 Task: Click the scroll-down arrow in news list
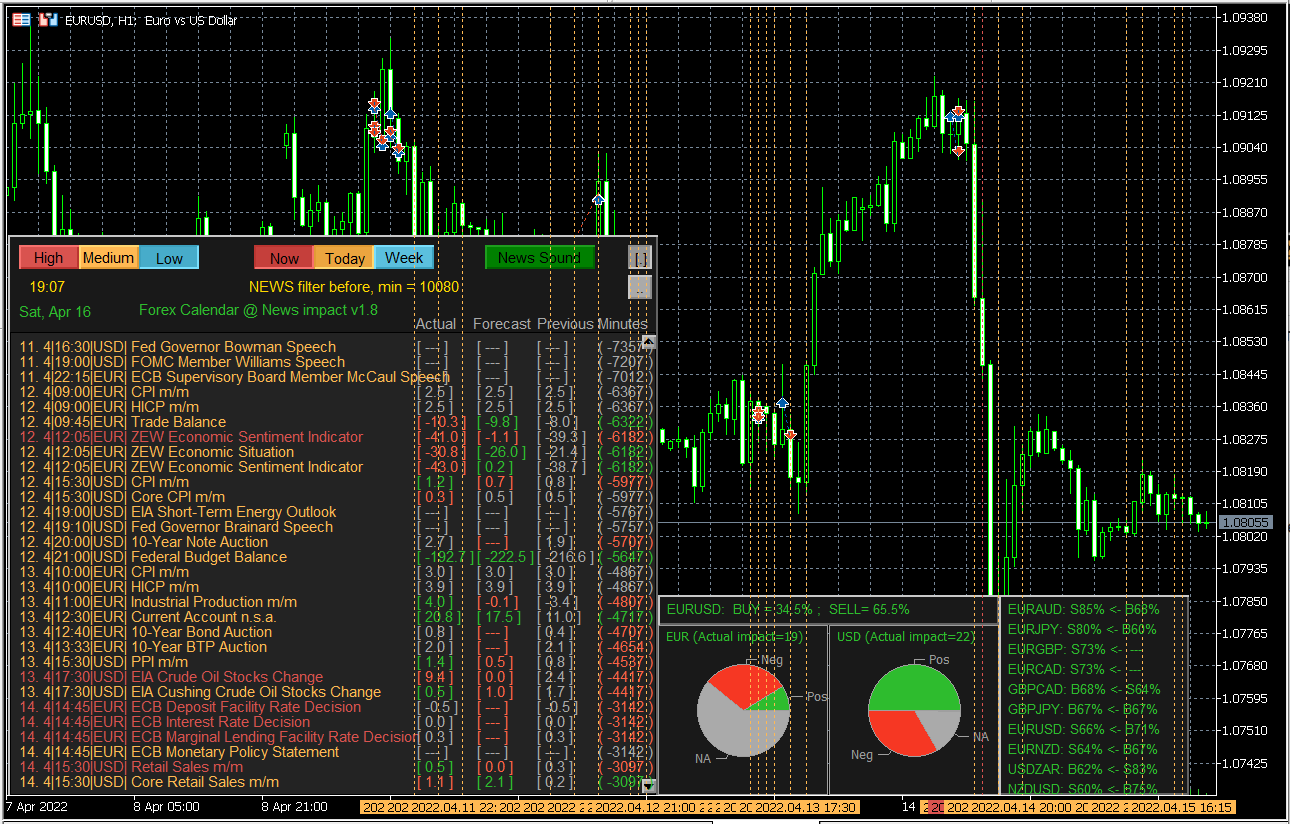(x=649, y=786)
